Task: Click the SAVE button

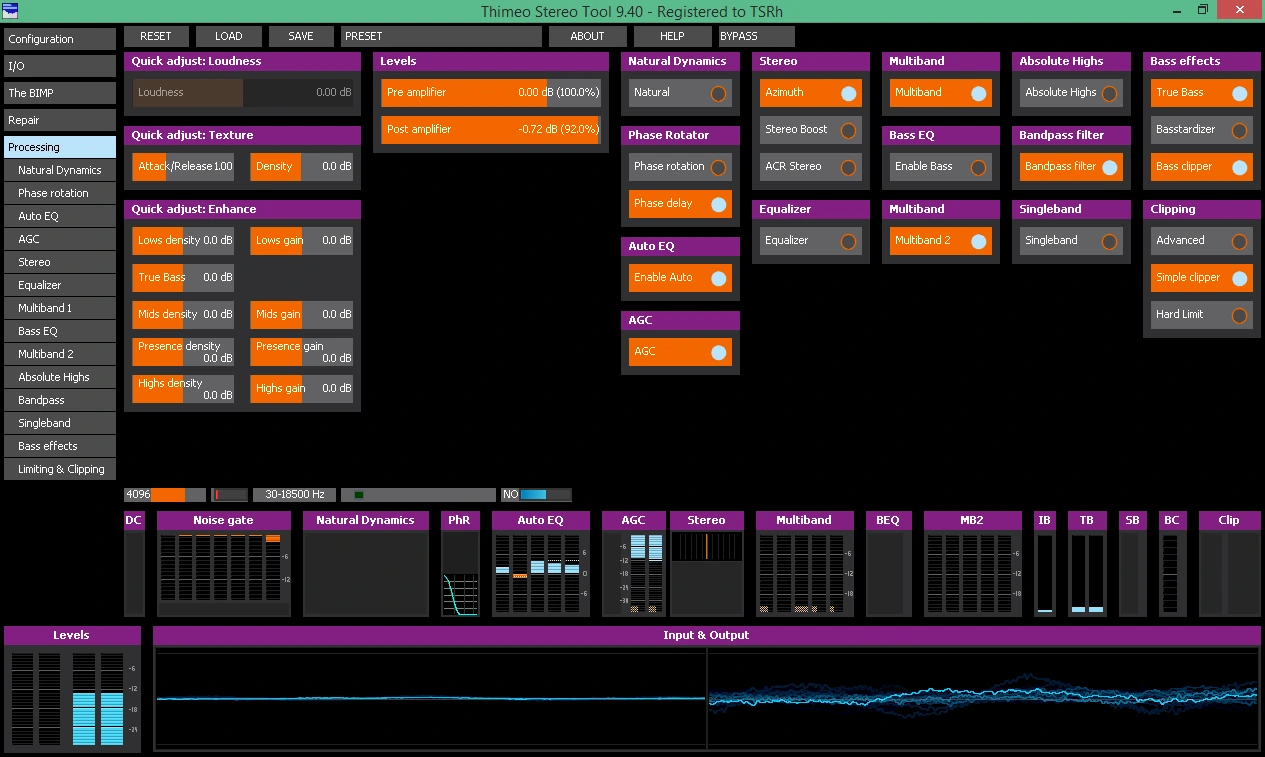Action: pyautogui.click(x=301, y=36)
